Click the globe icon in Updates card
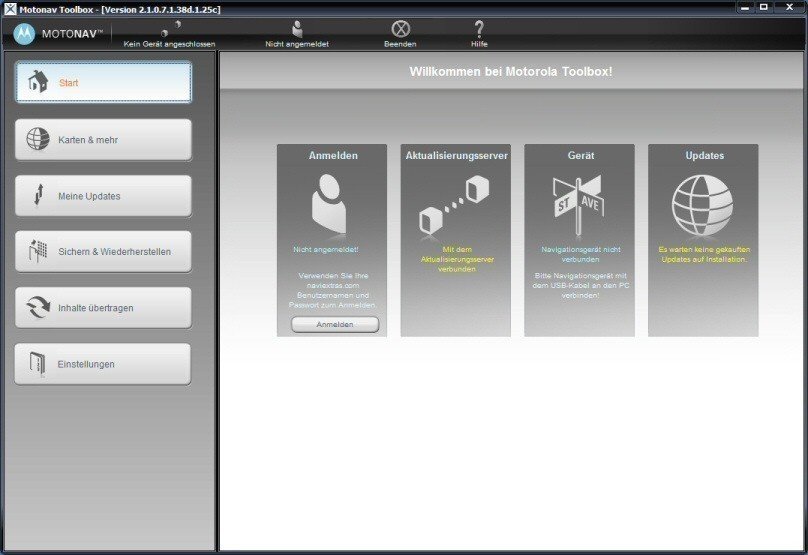This screenshot has width=808, height=555. tap(702, 205)
